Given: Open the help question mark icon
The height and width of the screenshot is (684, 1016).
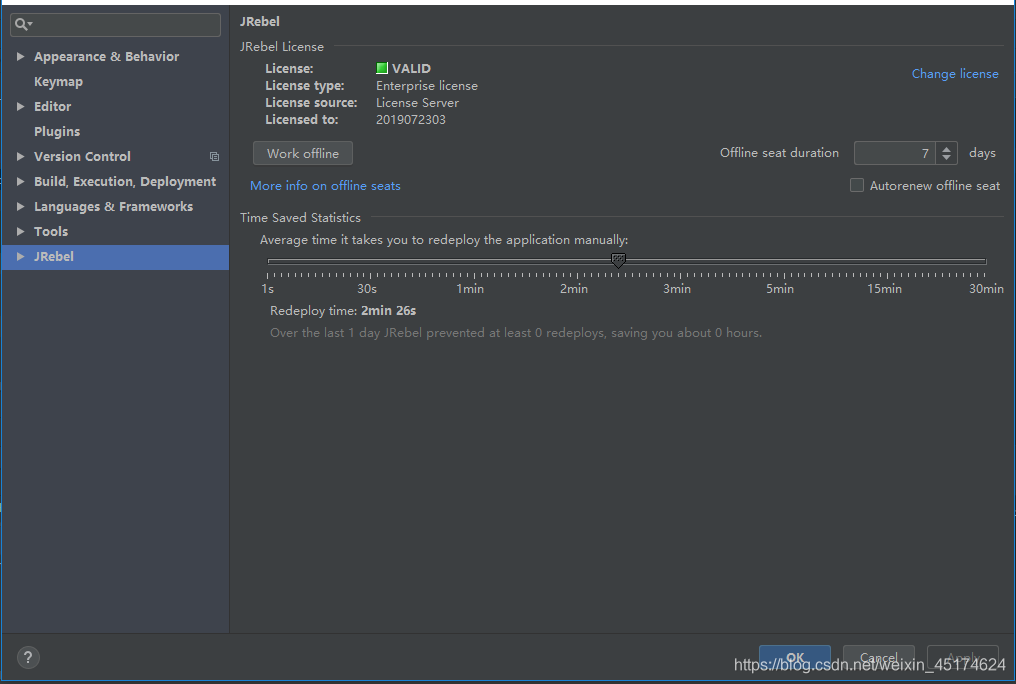Looking at the screenshot, I should point(28,658).
